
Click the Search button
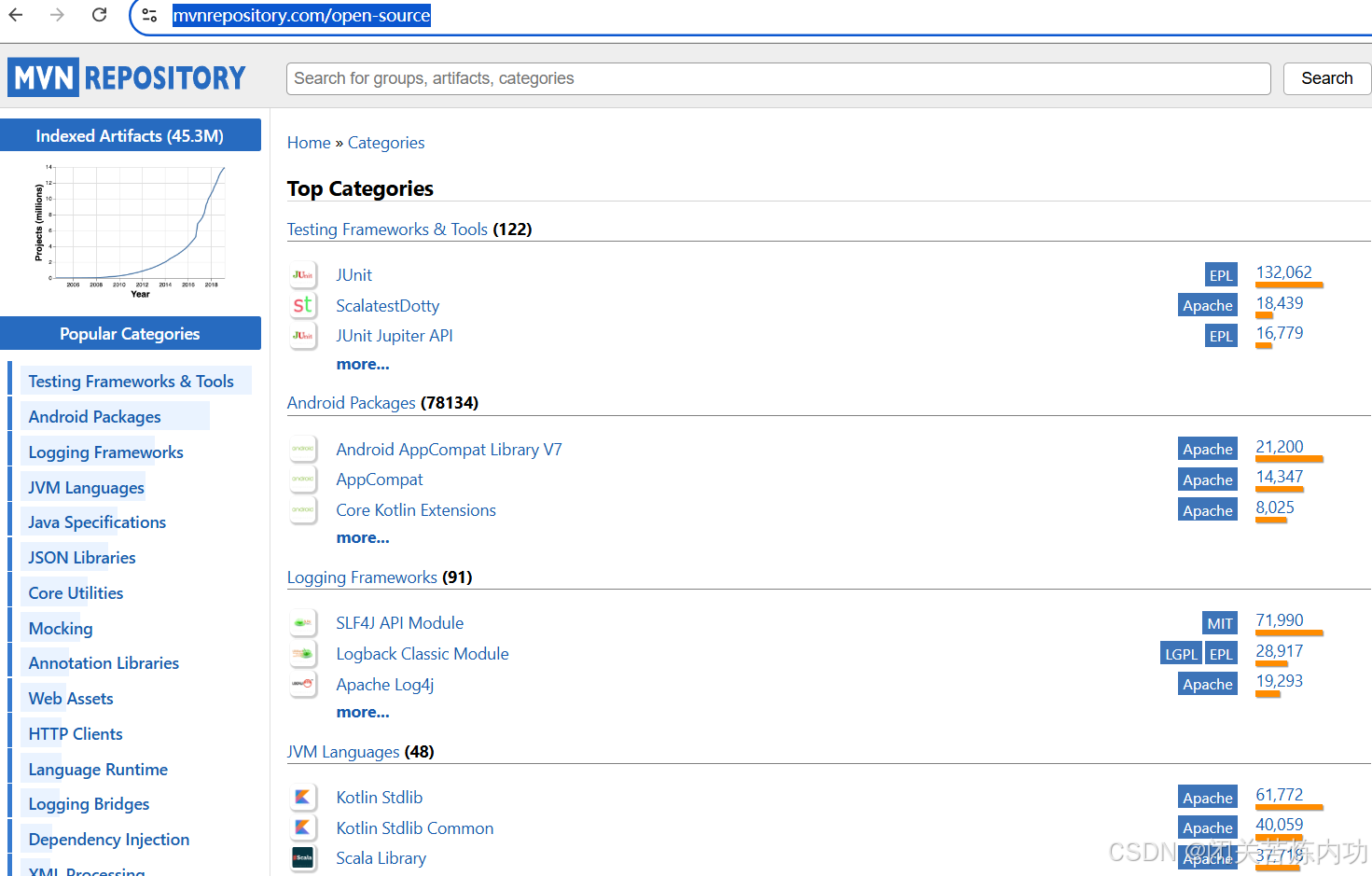pyautogui.click(x=1326, y=78)
